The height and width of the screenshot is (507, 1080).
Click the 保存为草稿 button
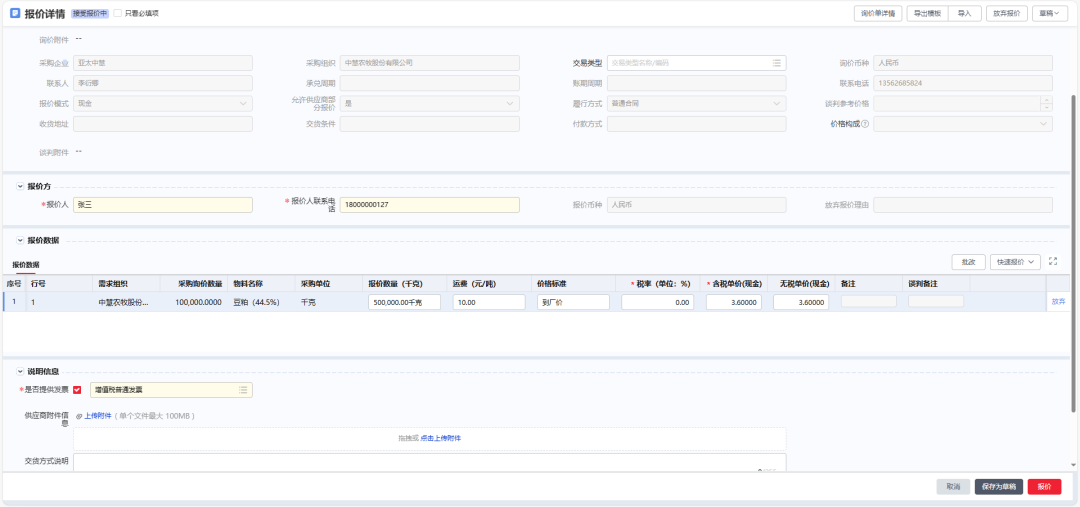pyautogui.click(x=999, y=486)
